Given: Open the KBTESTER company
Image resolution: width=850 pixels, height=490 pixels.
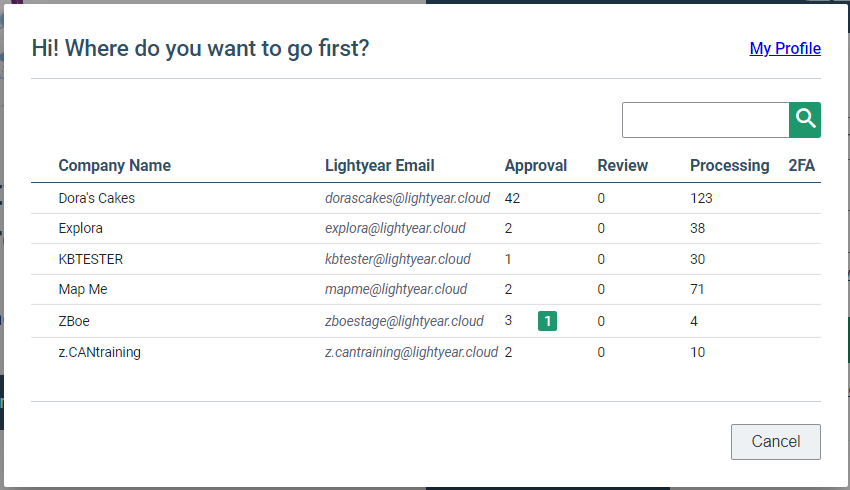Looking at the screenshot, I should pos(91,259).
